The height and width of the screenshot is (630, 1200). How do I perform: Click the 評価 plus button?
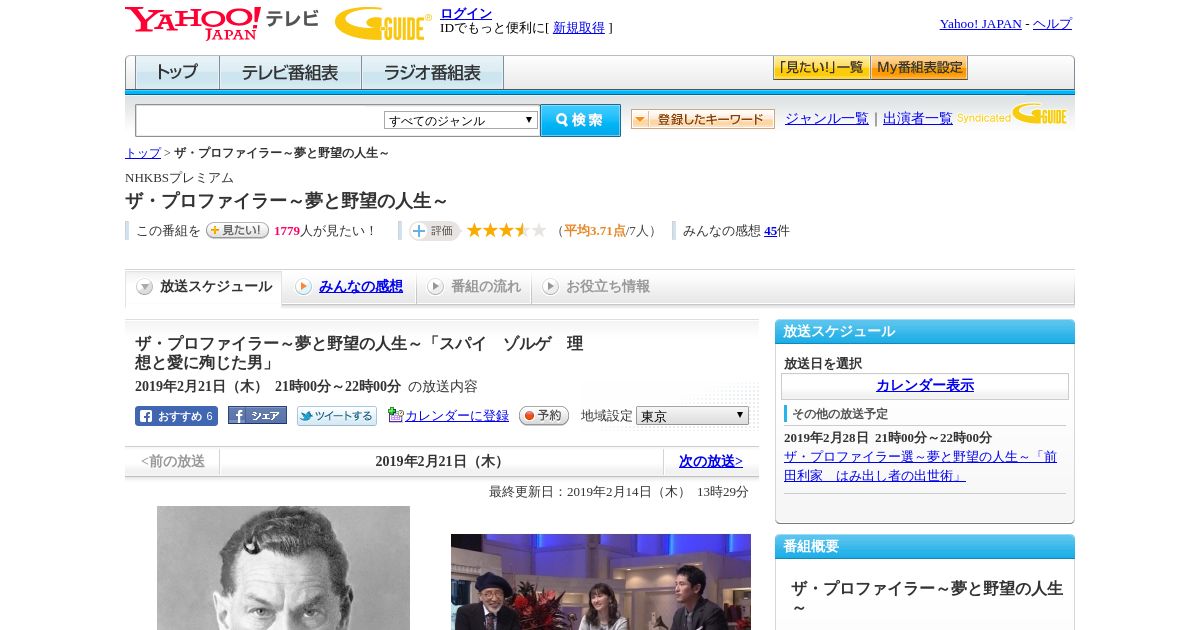(434, 231)
